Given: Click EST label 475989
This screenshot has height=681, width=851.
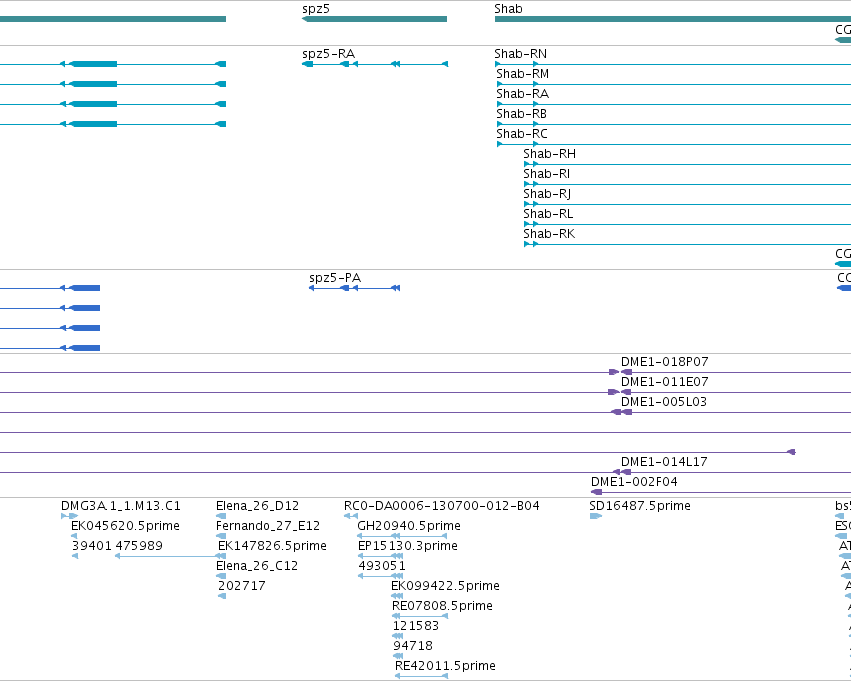Looking at the screenshot, I should pyautogui.click(x=139, y=546).
